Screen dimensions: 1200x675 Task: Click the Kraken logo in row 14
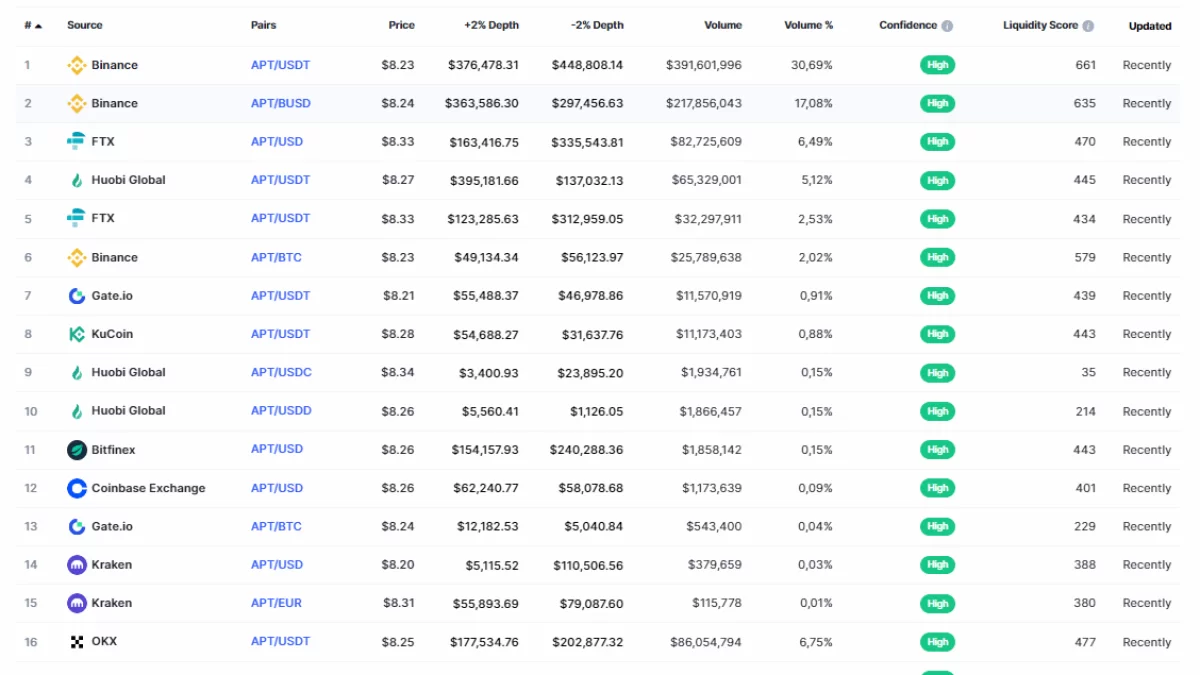76,565
